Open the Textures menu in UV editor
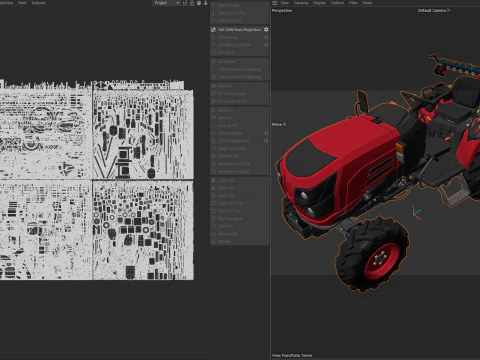The height and width of the screenshot is (360, 480). [38, 3]
